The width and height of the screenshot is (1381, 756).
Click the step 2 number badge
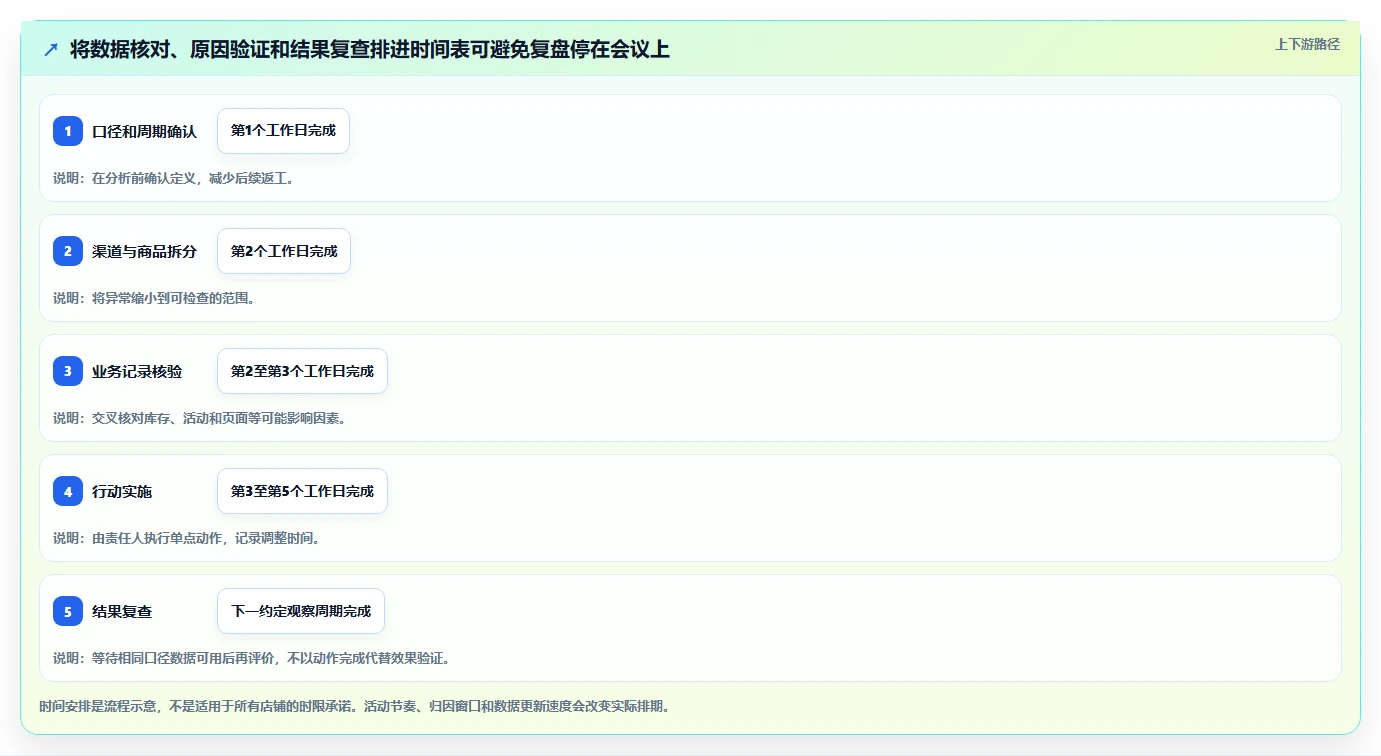click(x=68, y=251)
